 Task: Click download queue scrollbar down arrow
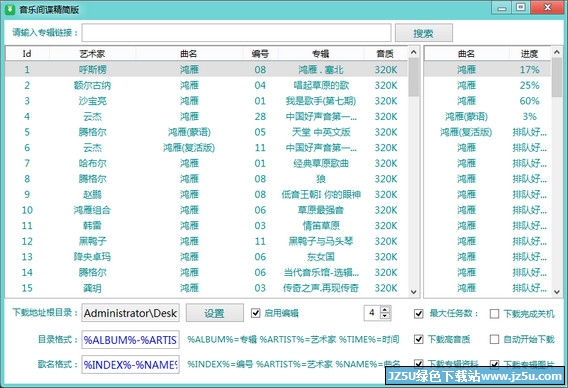point(557,292)
